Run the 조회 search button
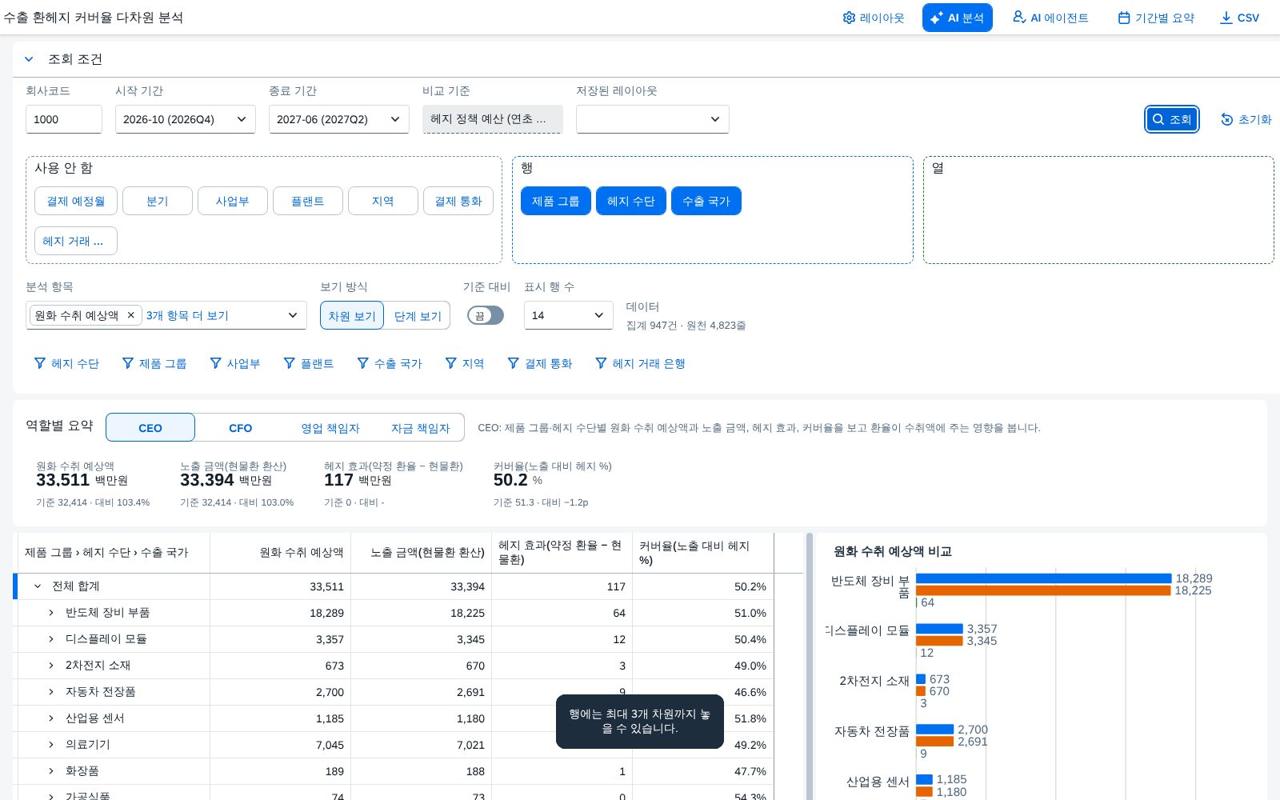The height and width of the screenshot is (800, 1280). click(1172, 119)
